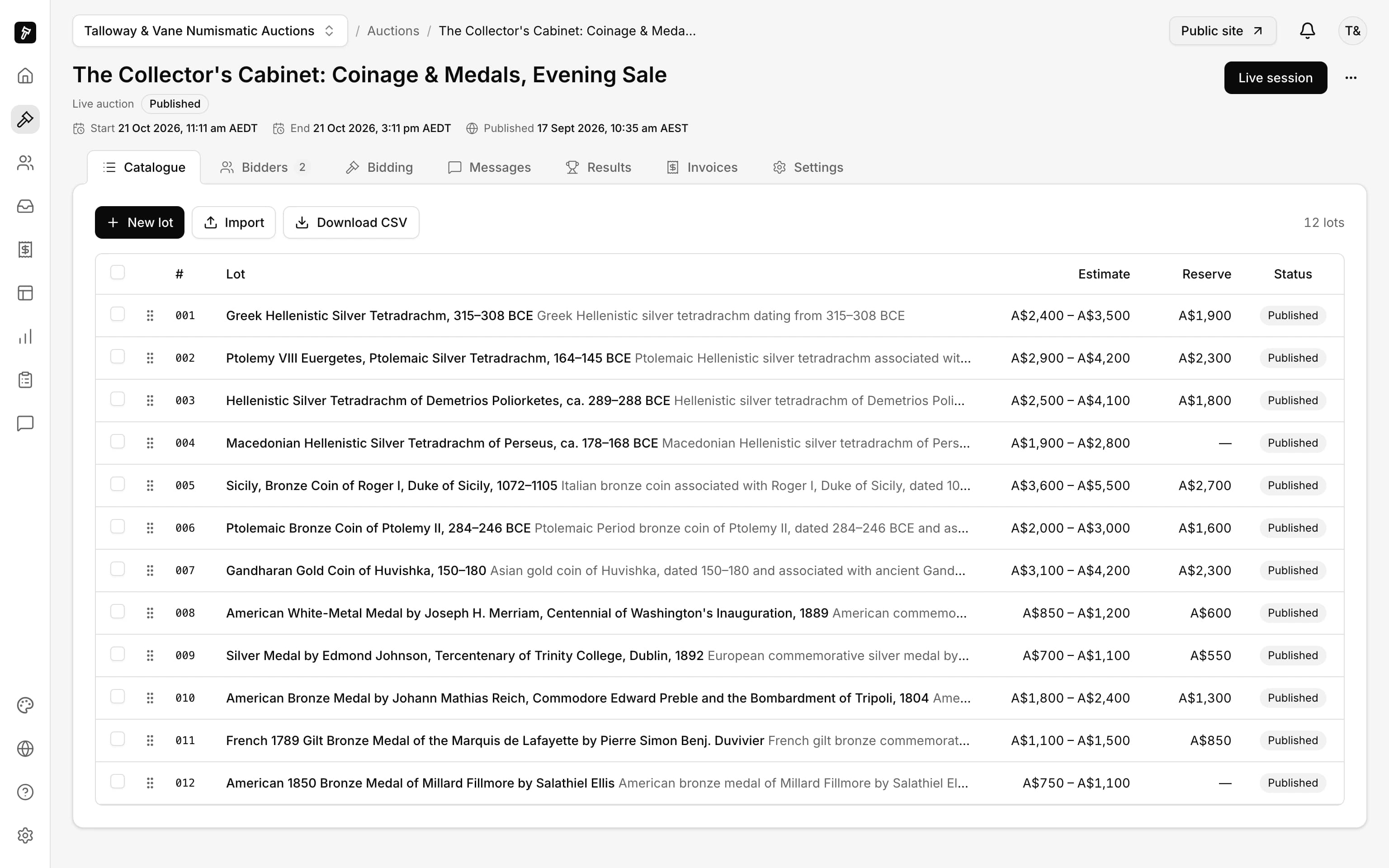
Task: Switch to the Bidding tab
Action: pyautogui.click(x=379, y=168)
